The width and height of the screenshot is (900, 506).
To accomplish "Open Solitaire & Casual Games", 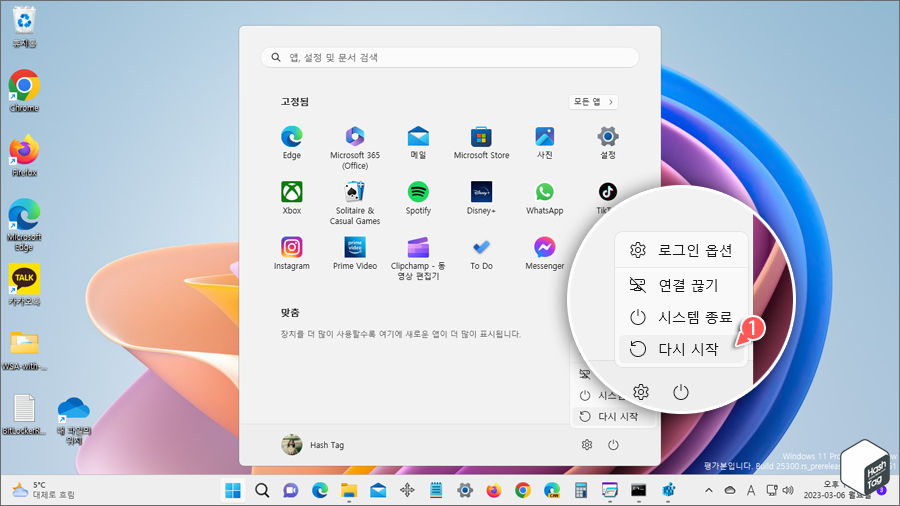I will point(355,203).
